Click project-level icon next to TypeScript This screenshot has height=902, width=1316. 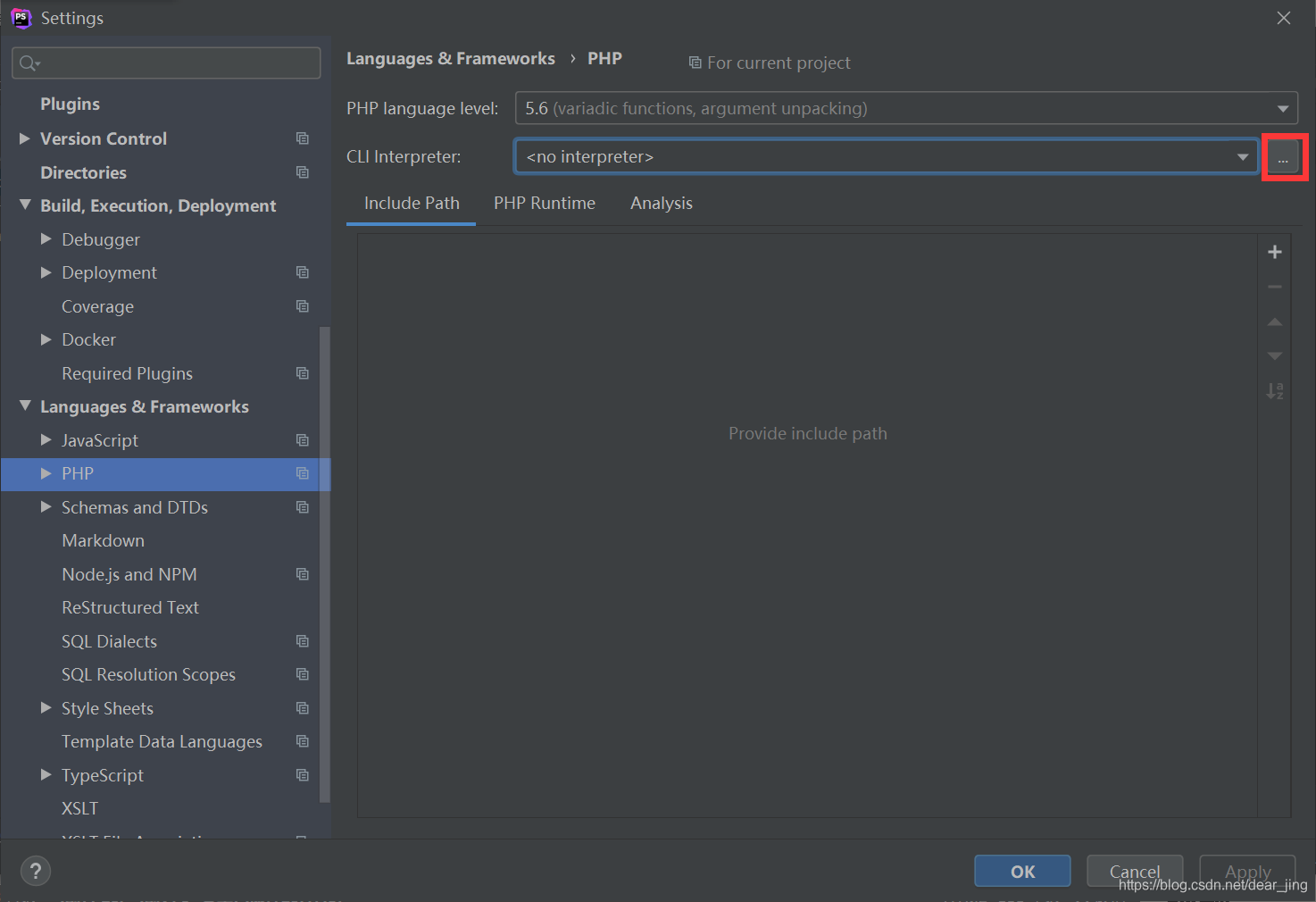(x=303, y=775)
